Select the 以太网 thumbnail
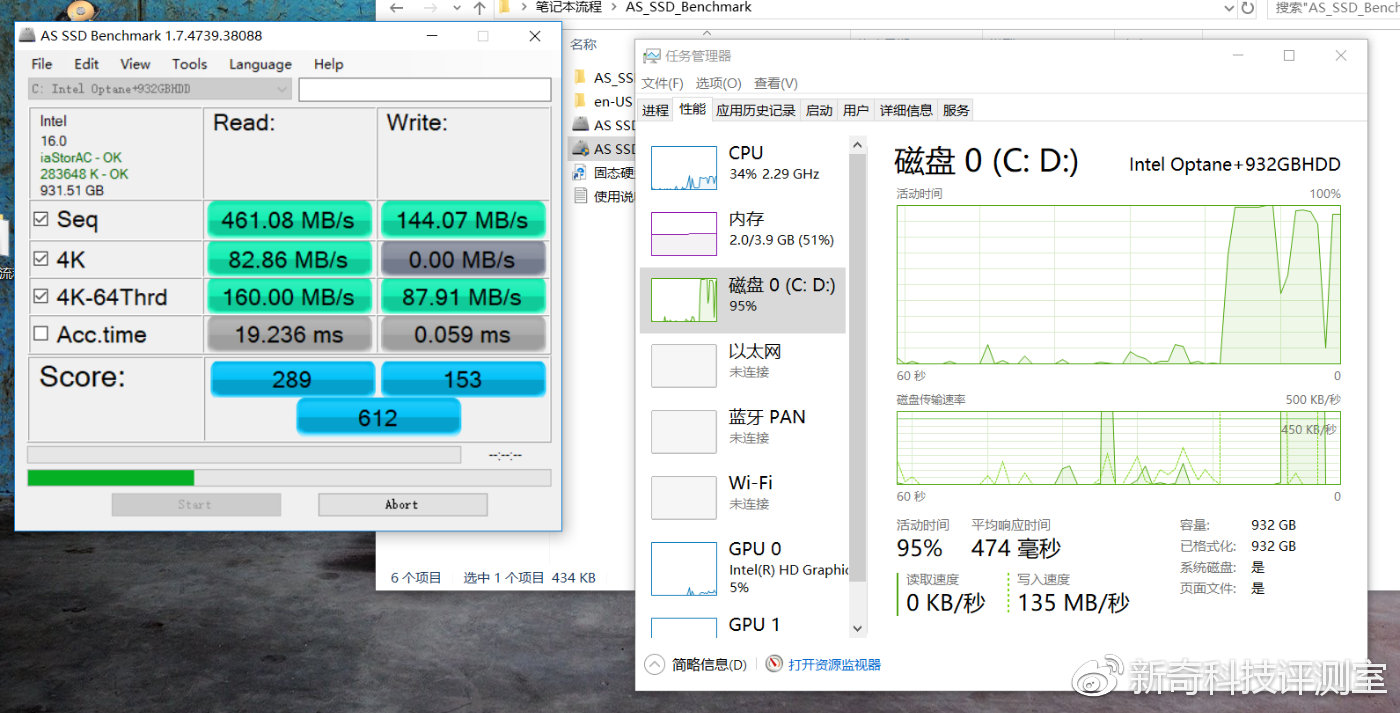 684,366
